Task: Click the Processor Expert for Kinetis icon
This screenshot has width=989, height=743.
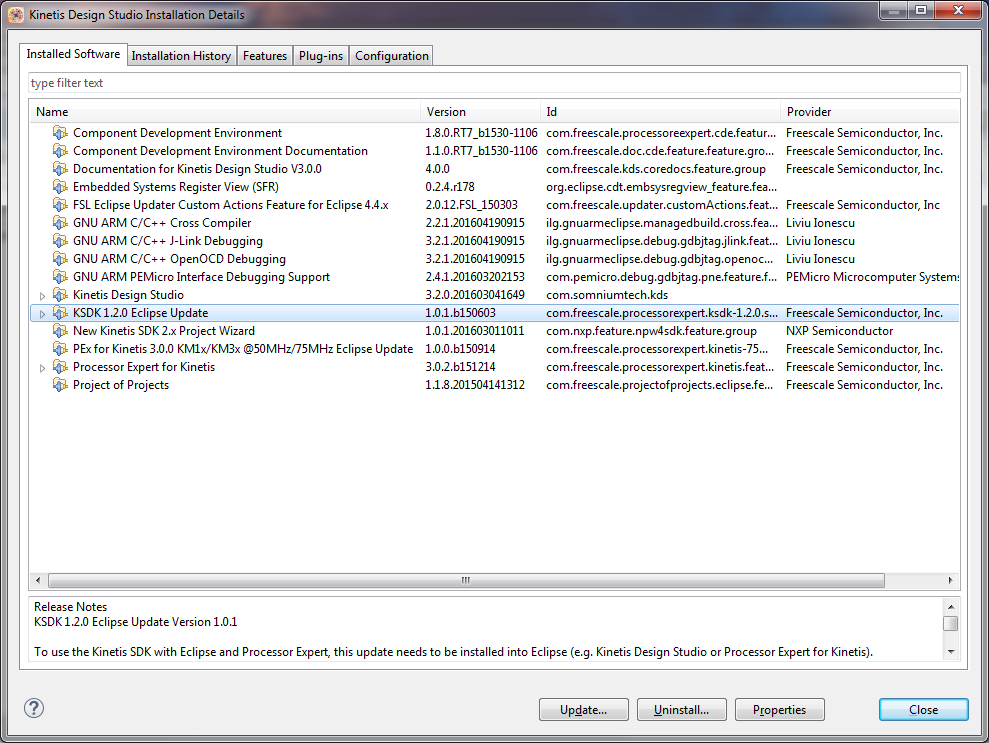Action: 60,366
